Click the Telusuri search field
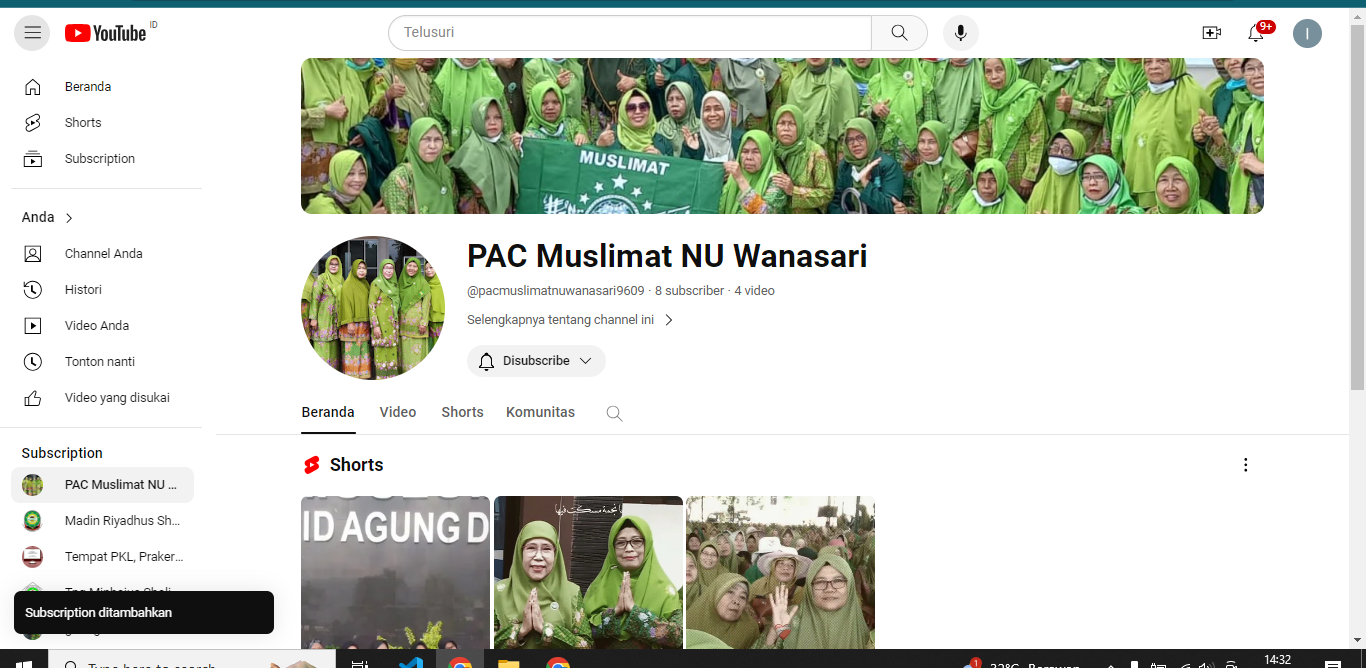 coord(630,33)
